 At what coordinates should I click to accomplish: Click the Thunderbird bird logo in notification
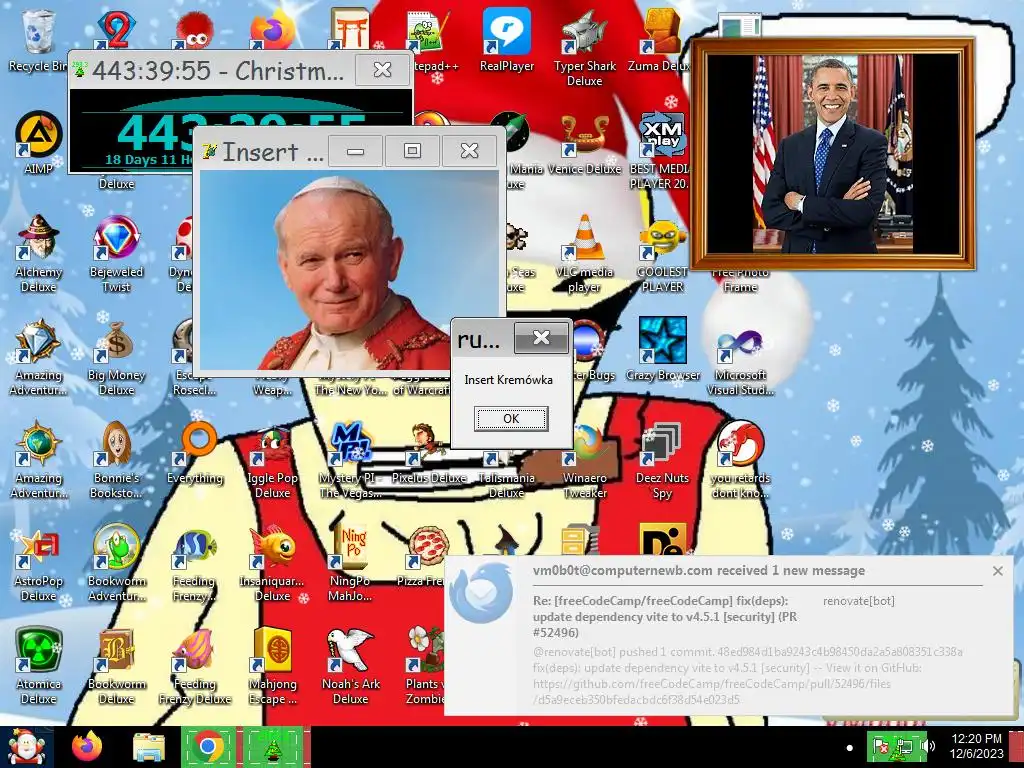point(481,593)
